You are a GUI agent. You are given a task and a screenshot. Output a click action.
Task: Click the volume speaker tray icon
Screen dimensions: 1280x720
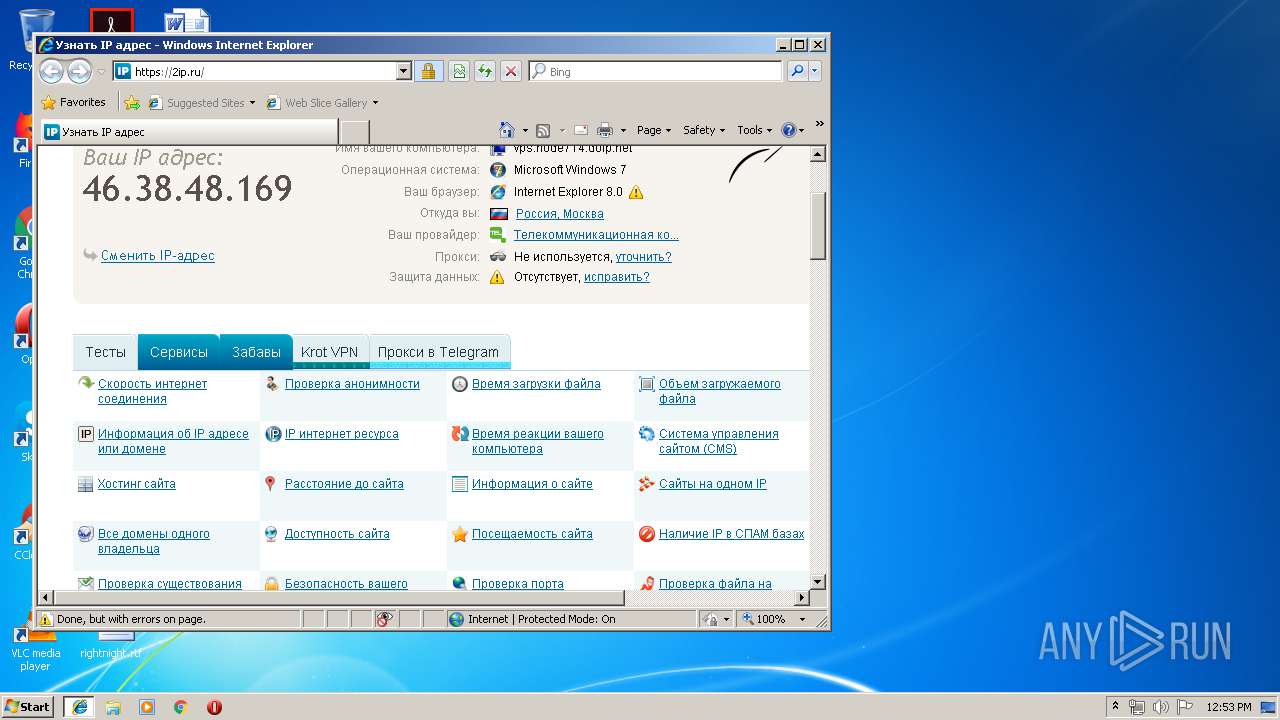(1161, 706)
